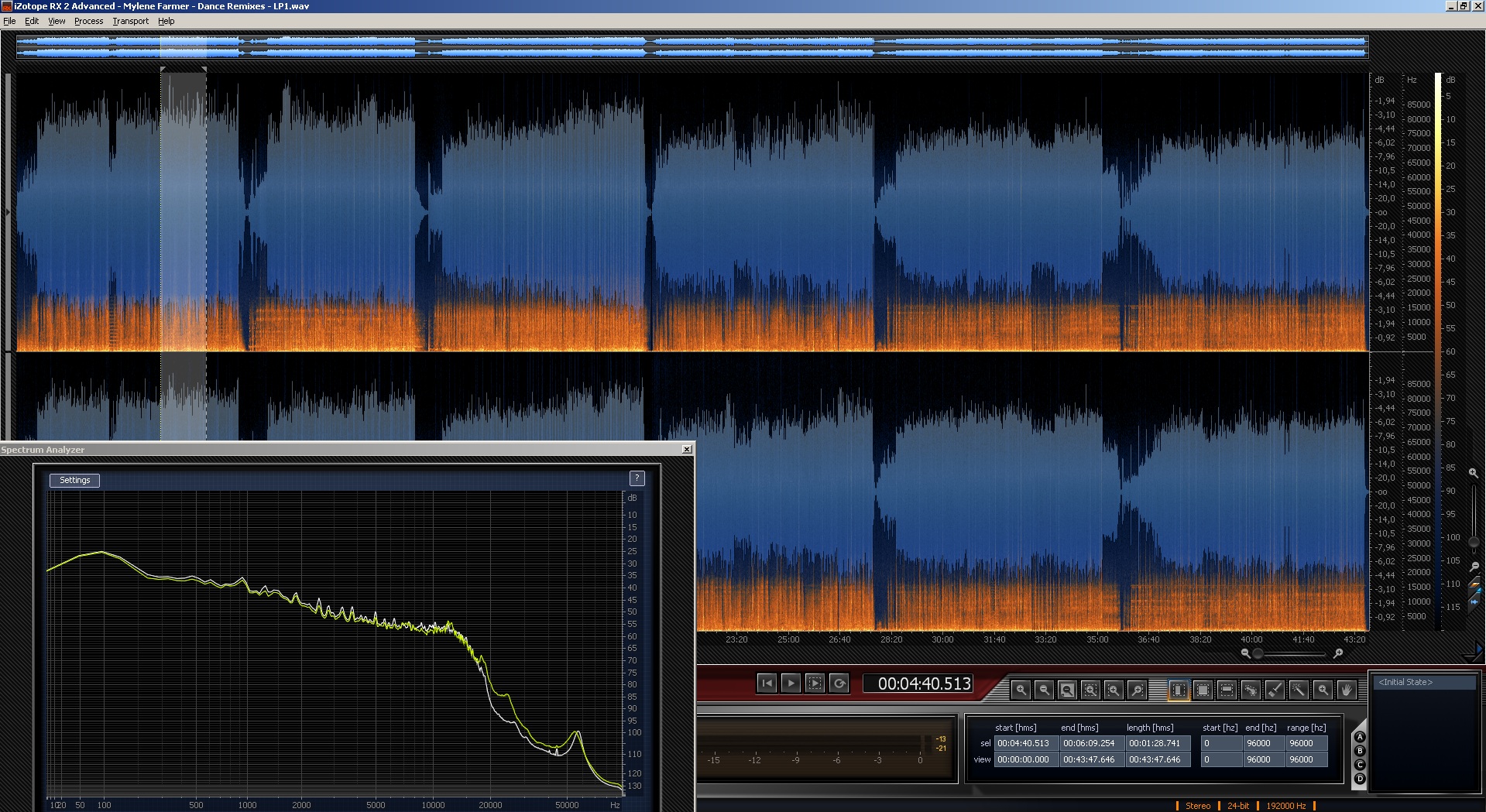This screenshot has height=812, width=1486.
Task: Select history snapshot C
Action: [x=1360, y=765]
